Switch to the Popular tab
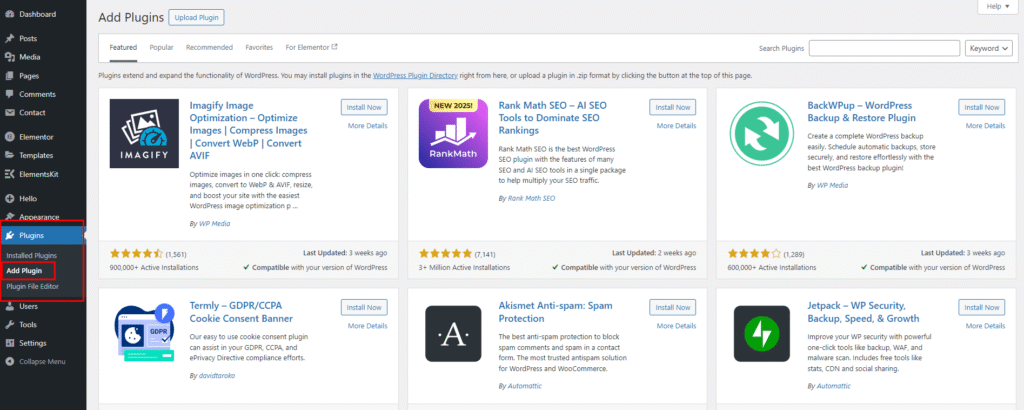 click(x=161, y=48)
